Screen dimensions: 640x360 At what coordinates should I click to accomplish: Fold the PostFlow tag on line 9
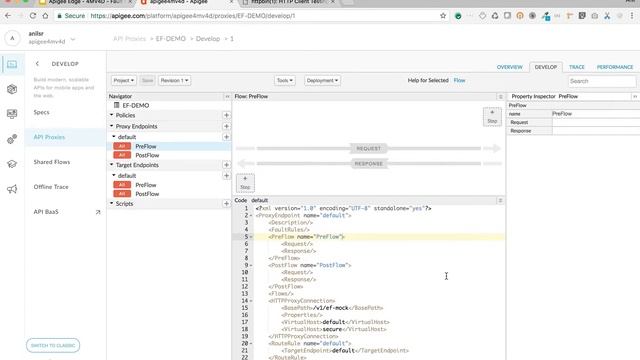click(x=251, y=265)
